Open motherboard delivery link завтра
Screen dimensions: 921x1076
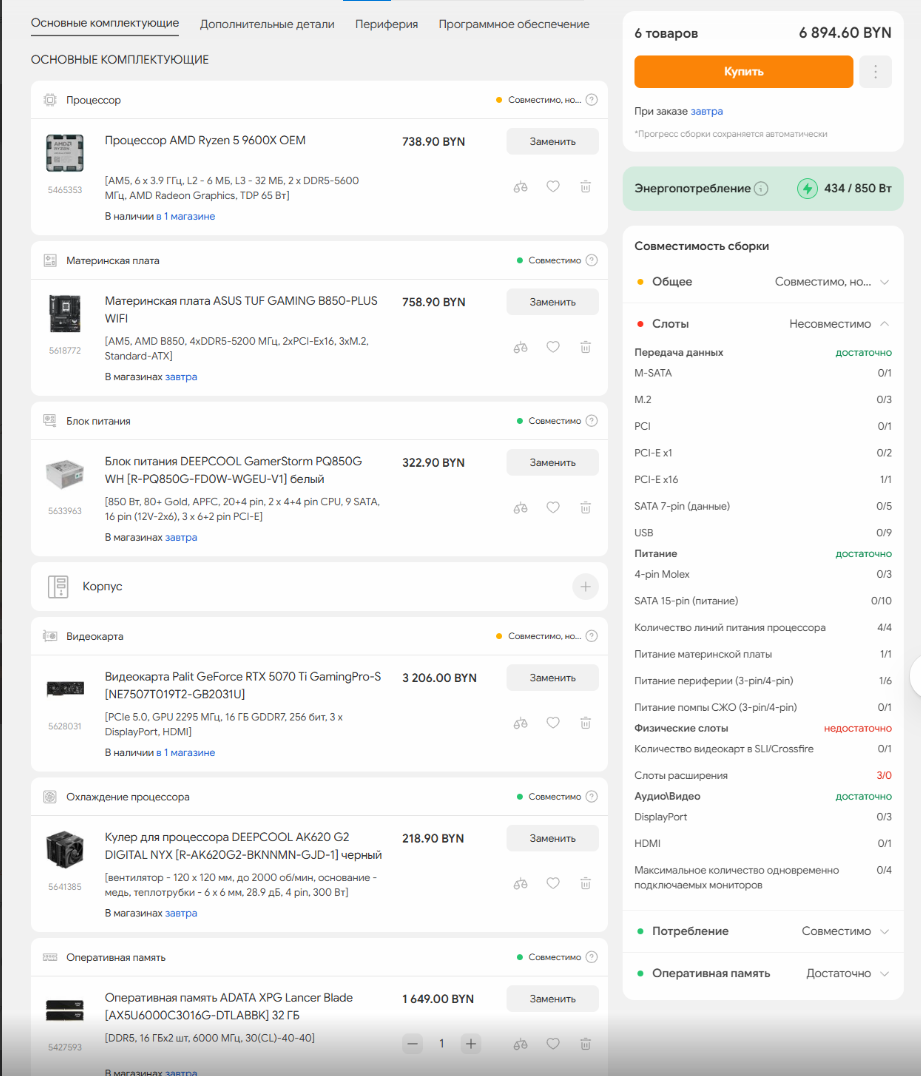tap(181, 377)
